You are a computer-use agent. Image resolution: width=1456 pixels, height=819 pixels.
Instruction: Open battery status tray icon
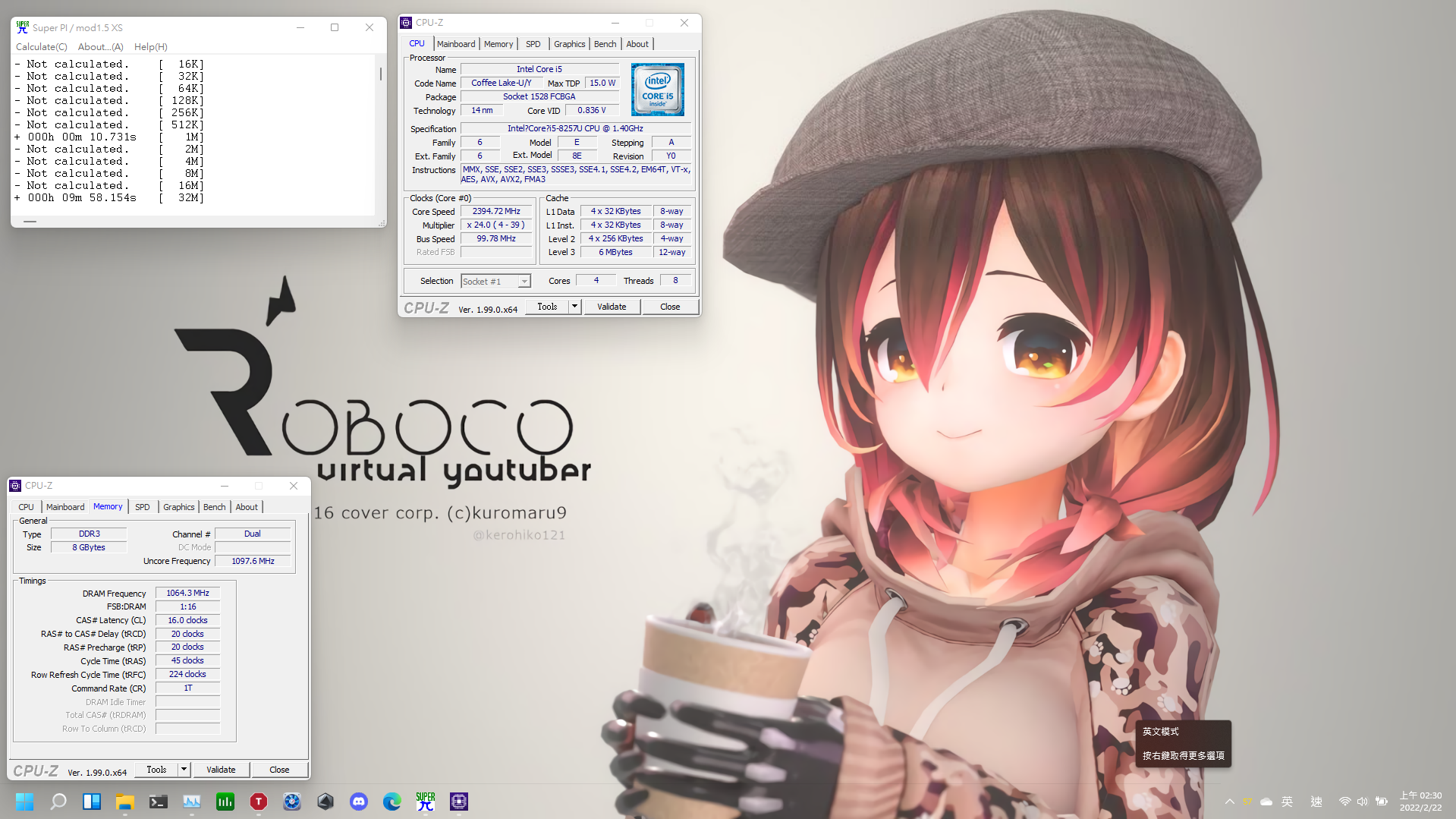point(1382,802)
